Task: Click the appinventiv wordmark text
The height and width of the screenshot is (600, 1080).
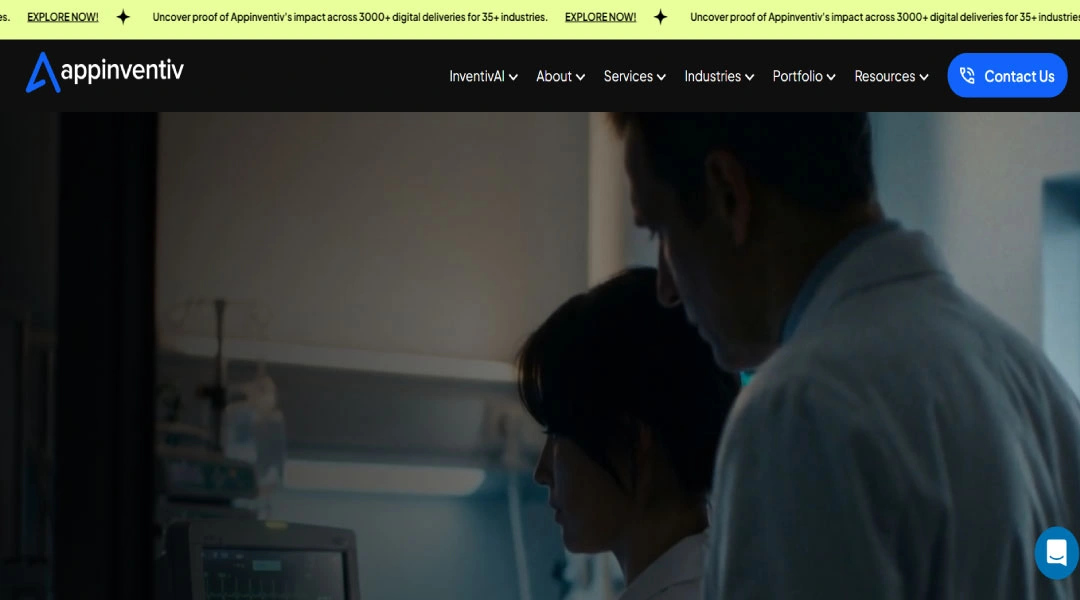Action: click(x=123, y=70)
